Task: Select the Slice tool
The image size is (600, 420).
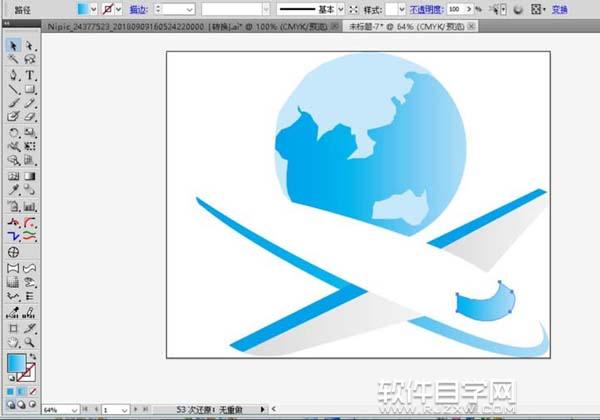Action: coord(29,328)
